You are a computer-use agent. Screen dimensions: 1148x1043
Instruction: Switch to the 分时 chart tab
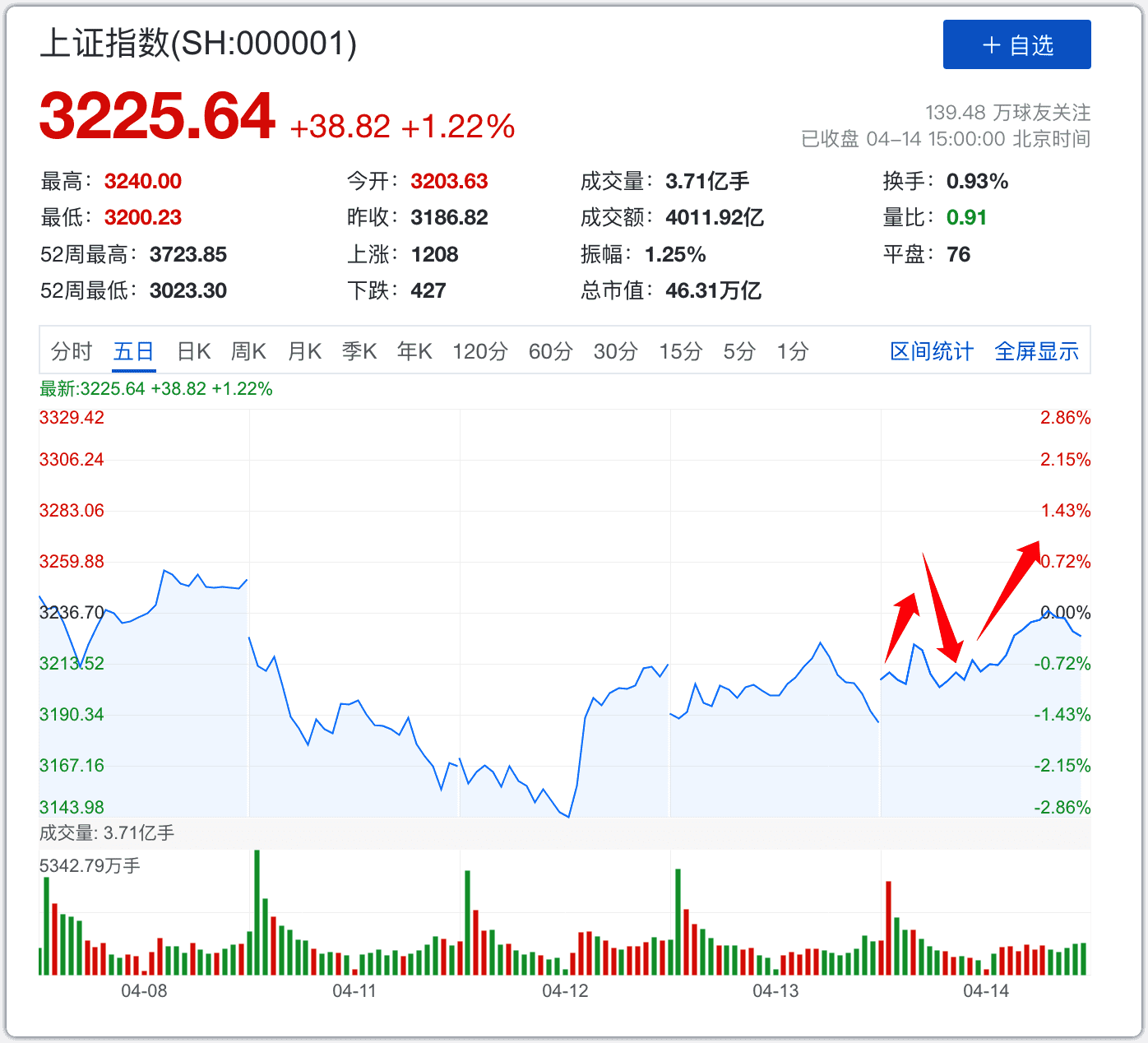72,352
